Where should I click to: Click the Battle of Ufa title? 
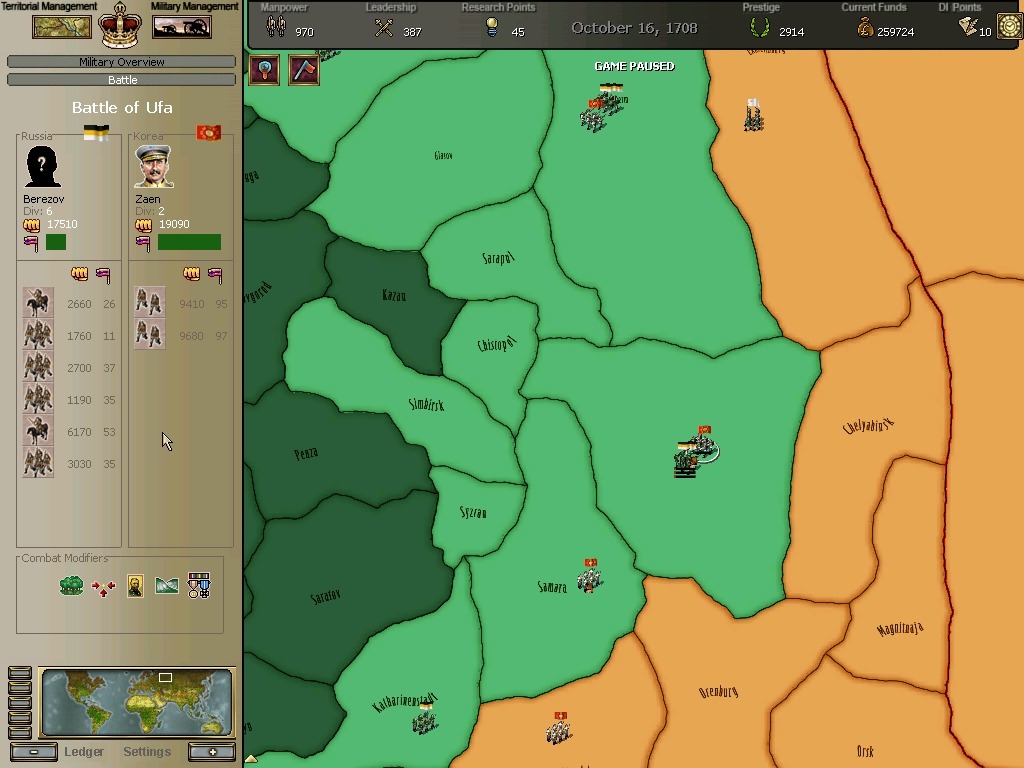122,107
